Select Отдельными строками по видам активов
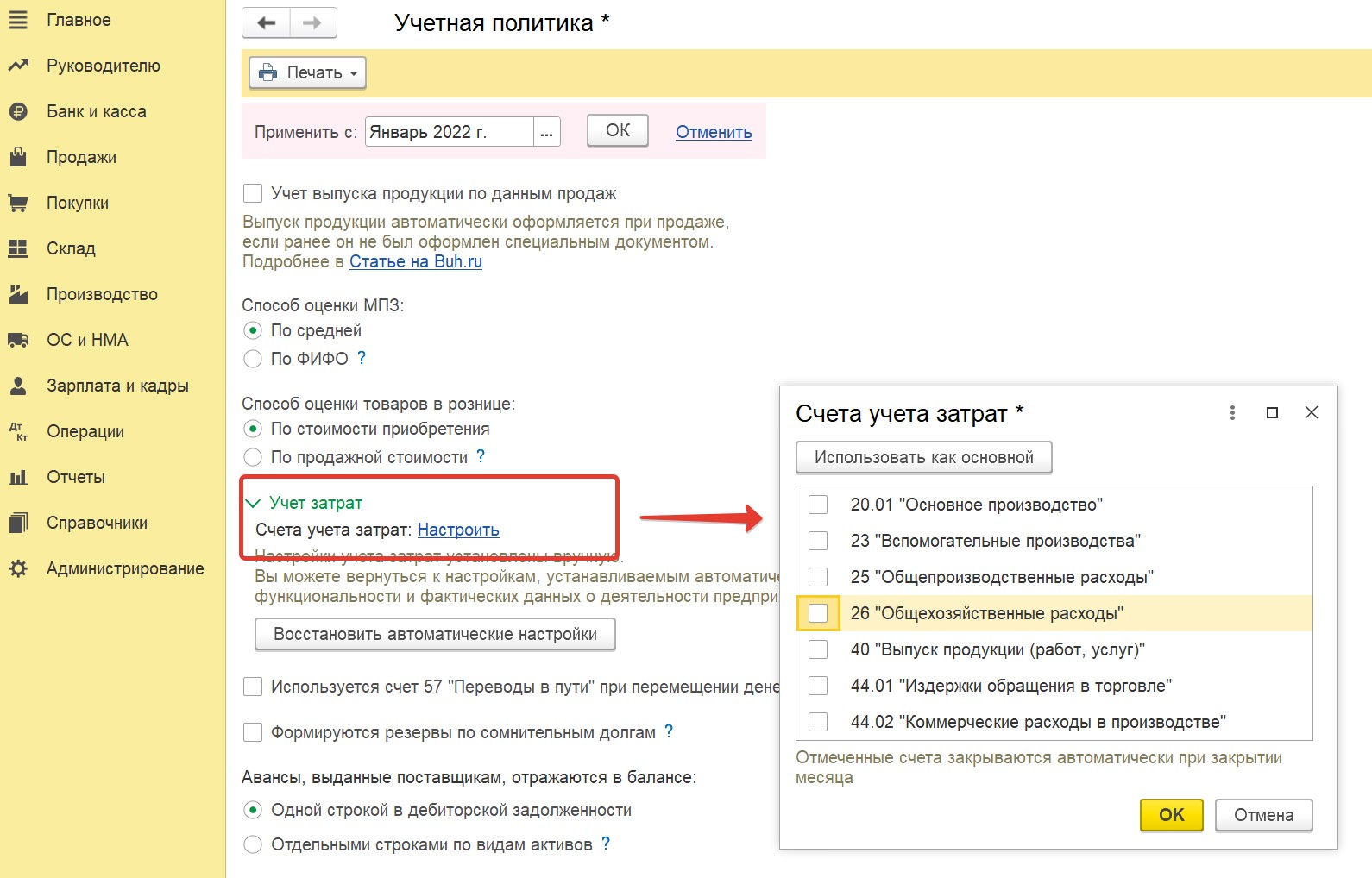1372x878 pixels. 253,844
